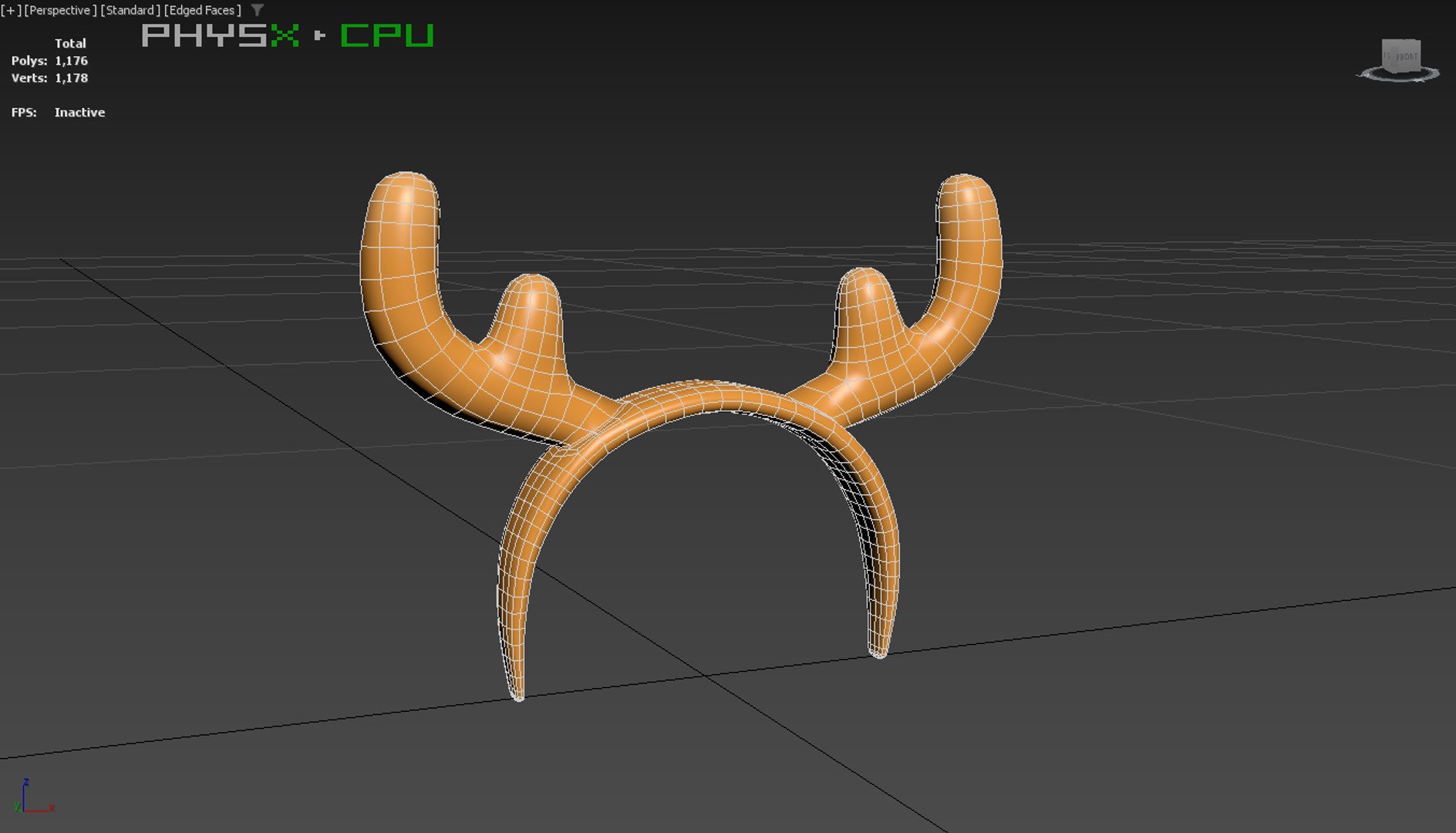Open the [+] viewport general menu
The image size is (1456, 833).
[x=11, y=10]
